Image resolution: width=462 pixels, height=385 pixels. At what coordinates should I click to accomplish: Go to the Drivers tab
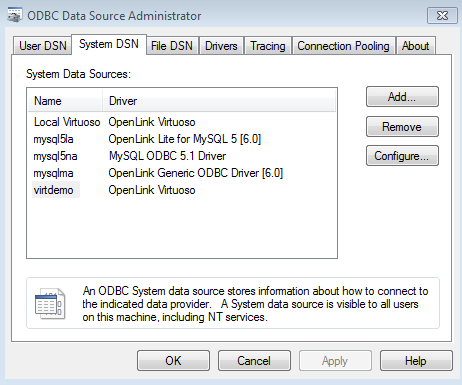click(x=221, y=46)
